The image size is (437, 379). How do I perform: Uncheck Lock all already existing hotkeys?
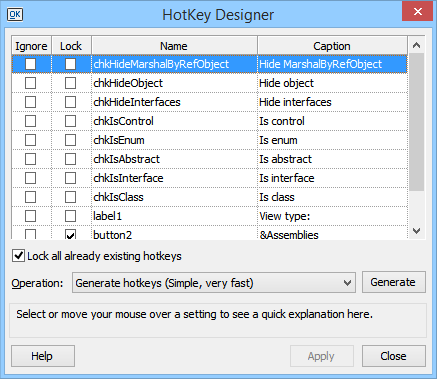(x=18, y=256)
